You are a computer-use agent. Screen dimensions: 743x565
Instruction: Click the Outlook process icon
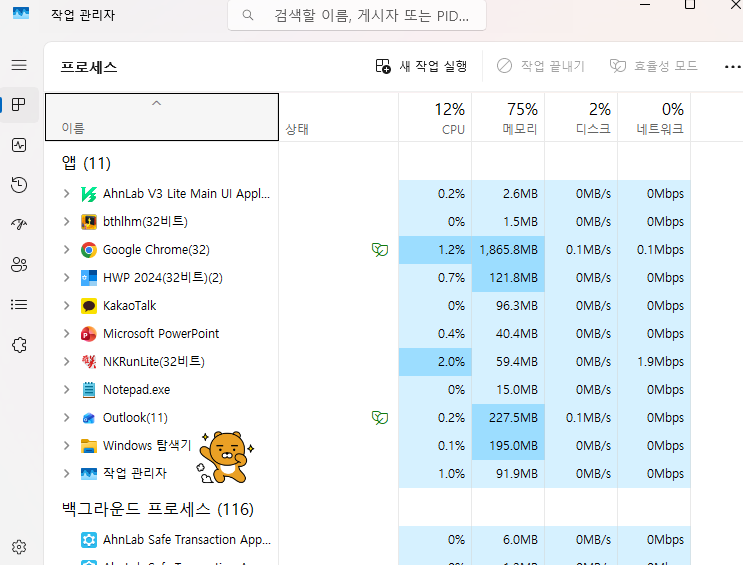click(89, 418)
